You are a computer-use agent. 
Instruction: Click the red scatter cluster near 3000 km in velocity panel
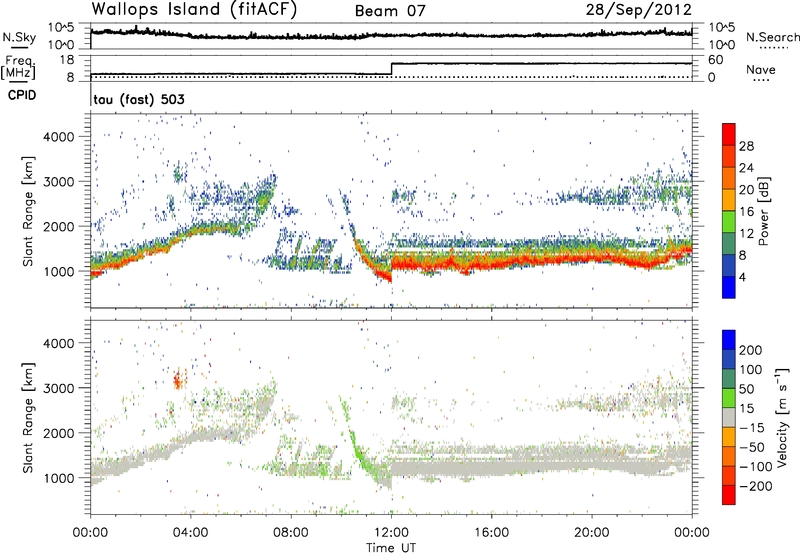click(x=178, y=380)
